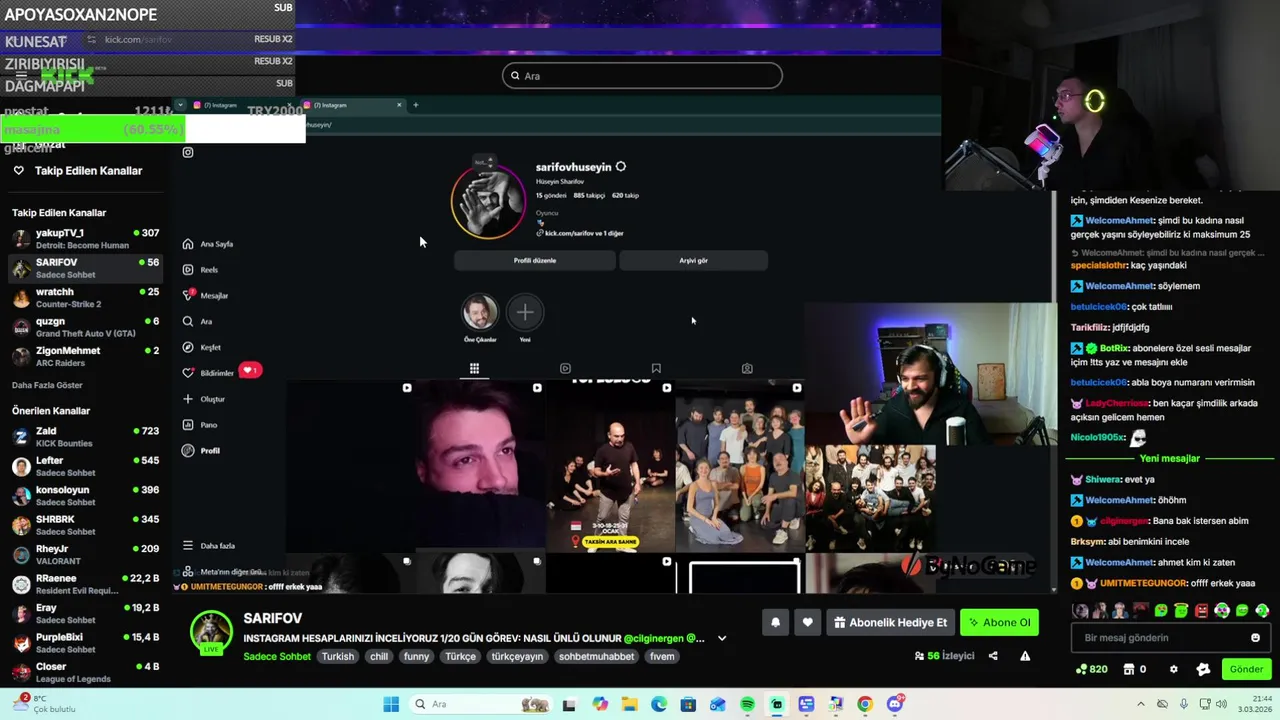
Task: Open wratchh channel in followed list
Action: pos(85,297)
